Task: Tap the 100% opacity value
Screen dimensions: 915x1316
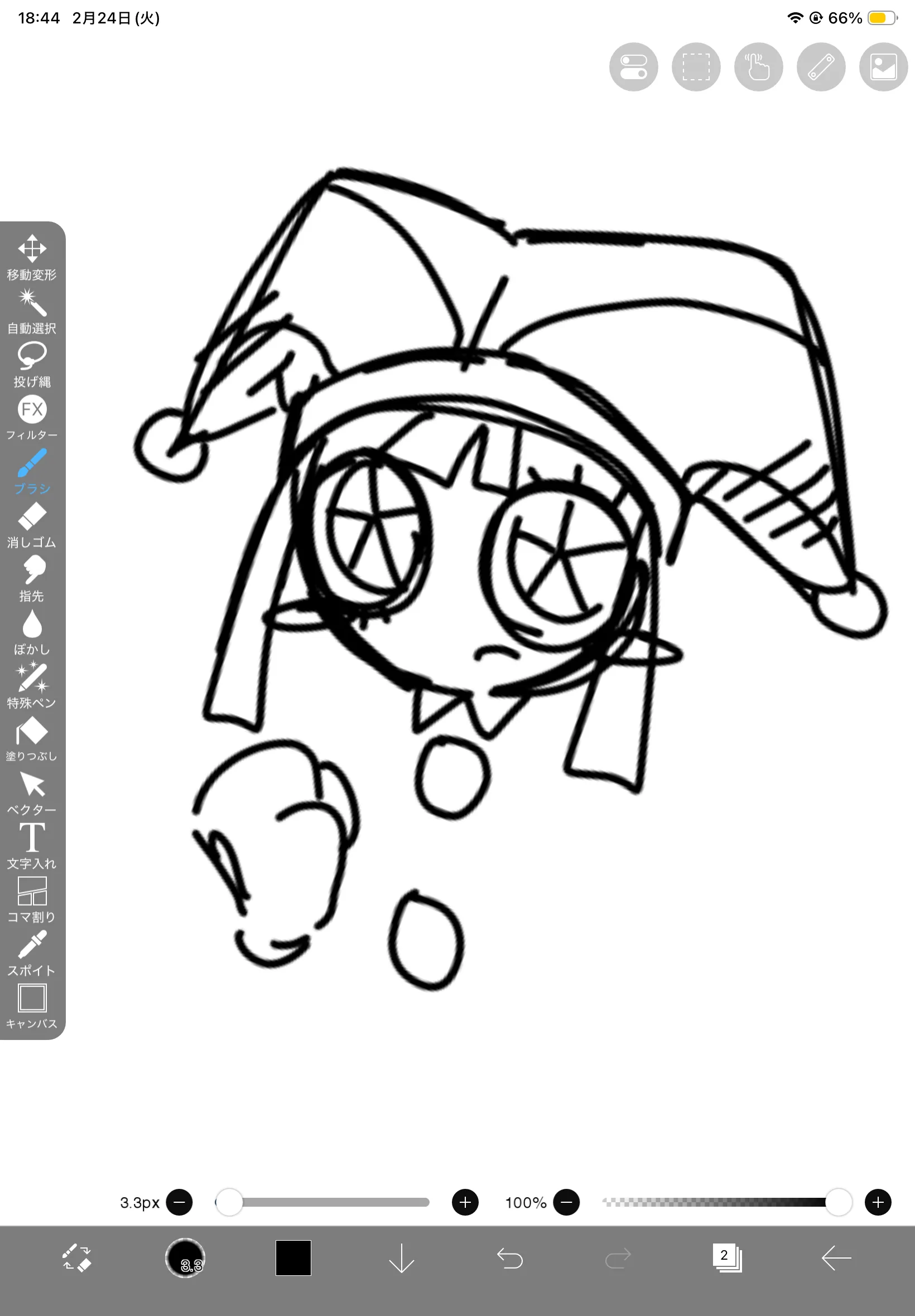Action: [525, 1203]
